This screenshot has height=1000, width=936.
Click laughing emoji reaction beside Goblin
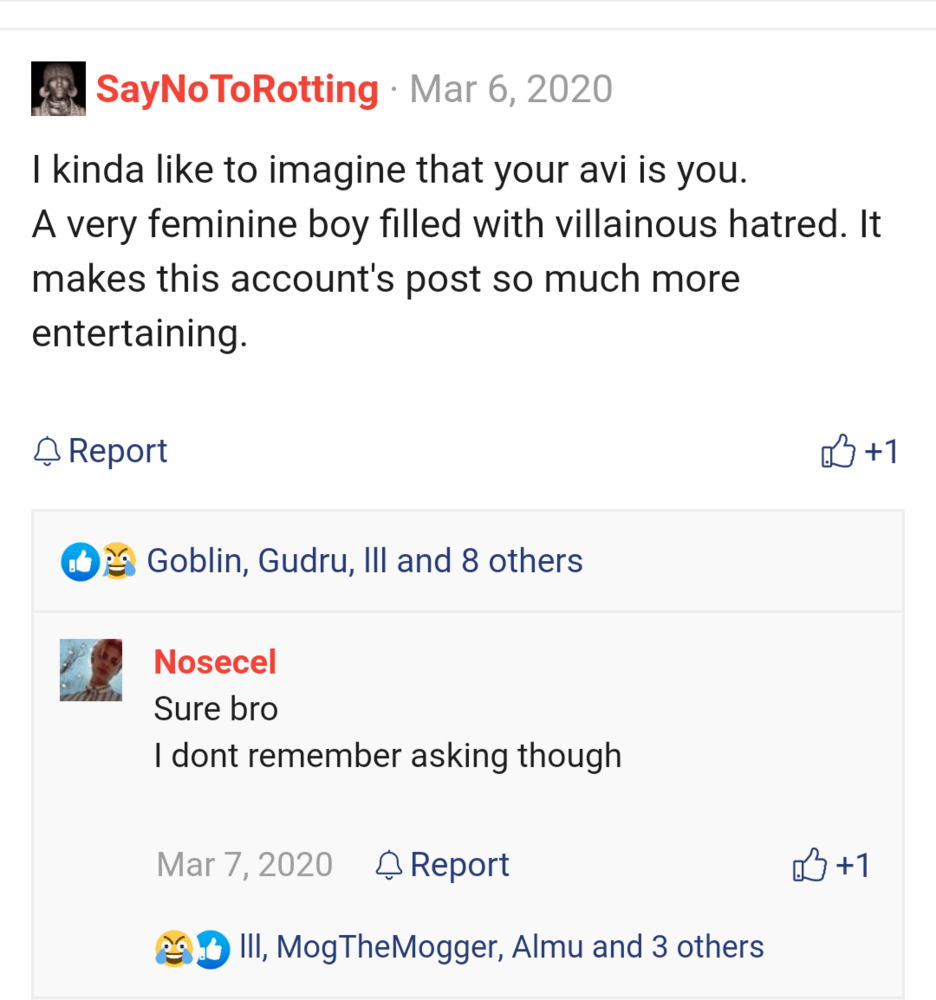coord(119,562)
